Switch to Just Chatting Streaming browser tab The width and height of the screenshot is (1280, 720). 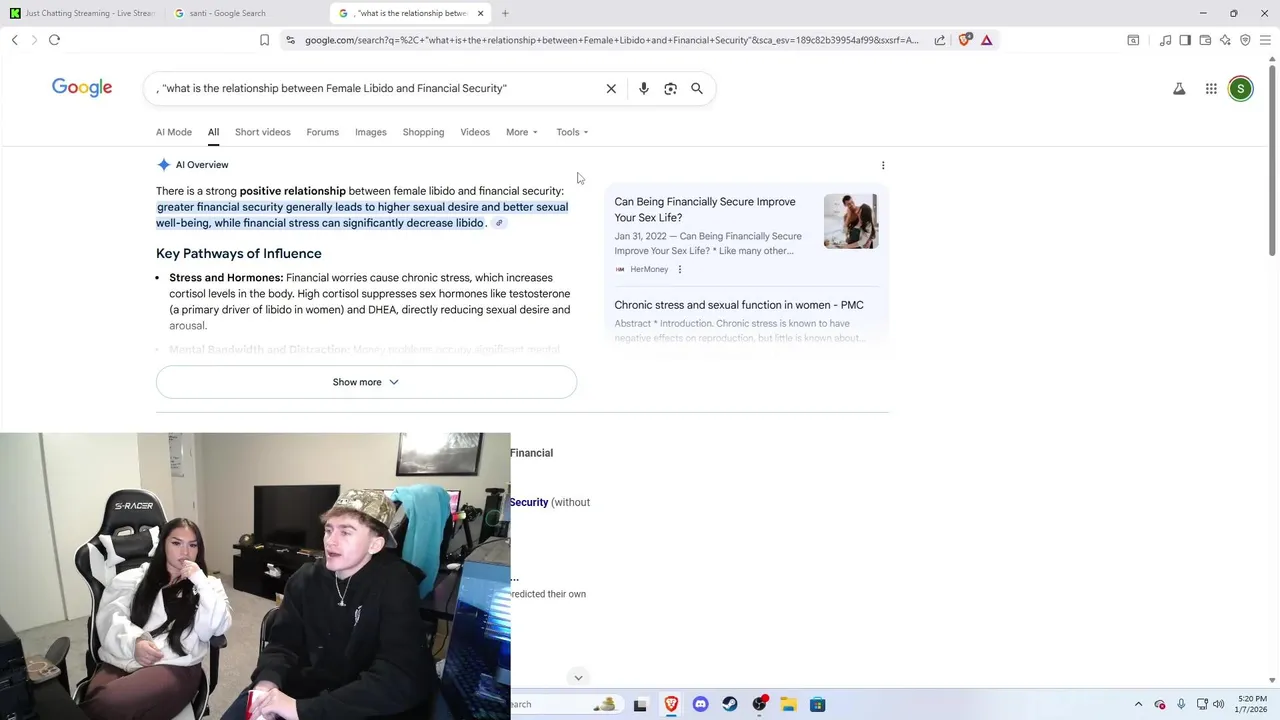[x=82, y=13]
